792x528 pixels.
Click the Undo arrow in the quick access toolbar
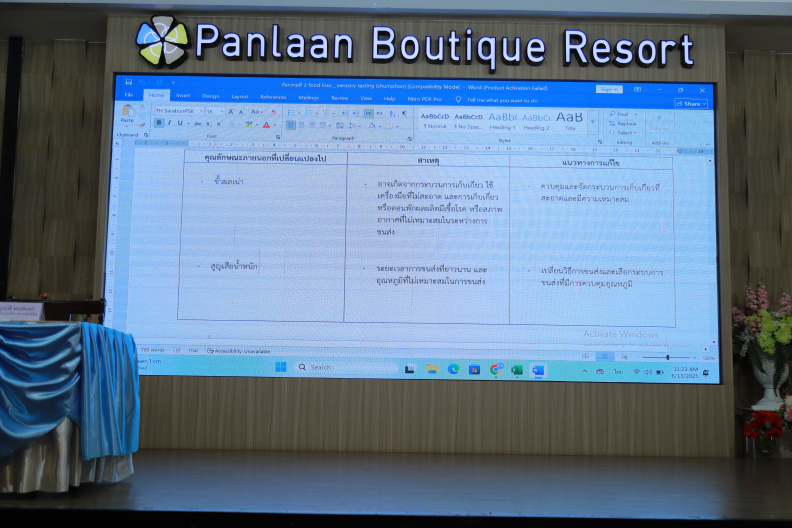click(142, 82)
